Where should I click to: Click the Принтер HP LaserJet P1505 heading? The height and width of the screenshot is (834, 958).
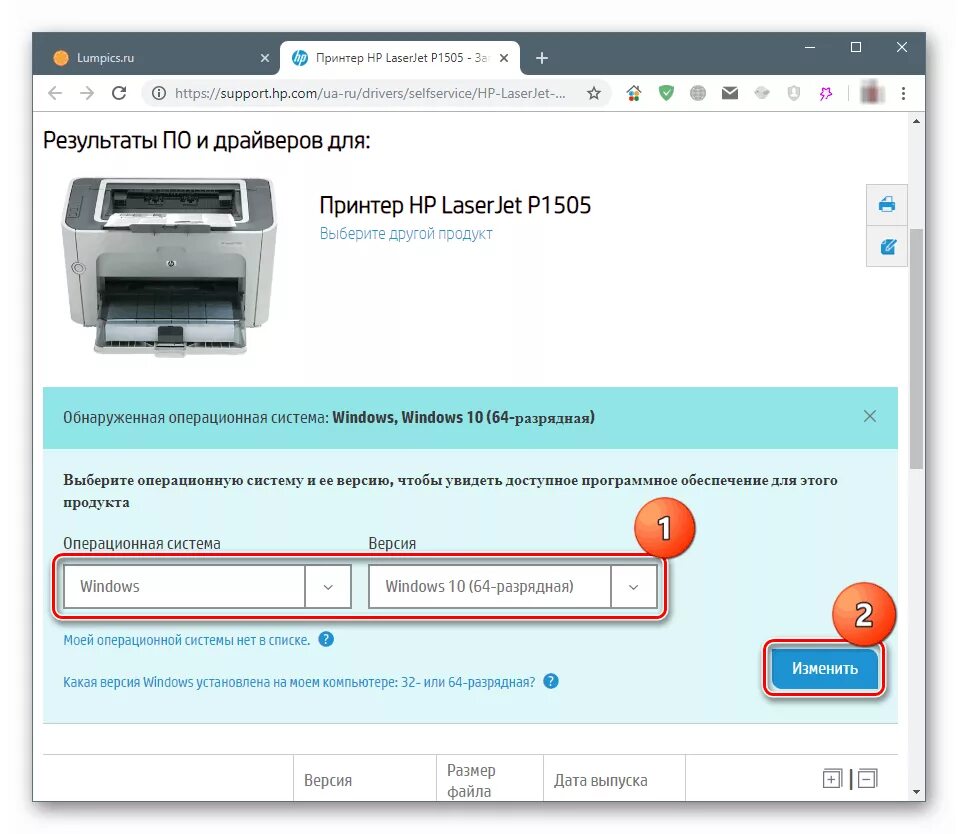455,205
